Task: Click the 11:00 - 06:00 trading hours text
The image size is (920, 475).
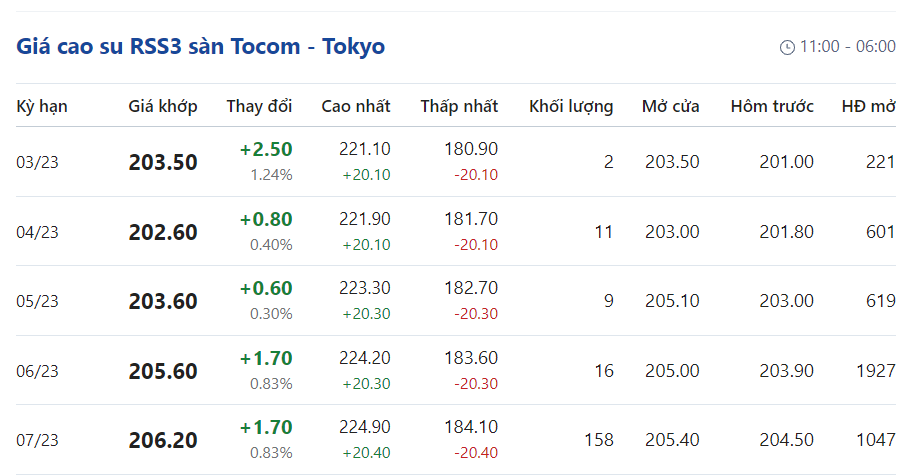Action: pos(847,47)
